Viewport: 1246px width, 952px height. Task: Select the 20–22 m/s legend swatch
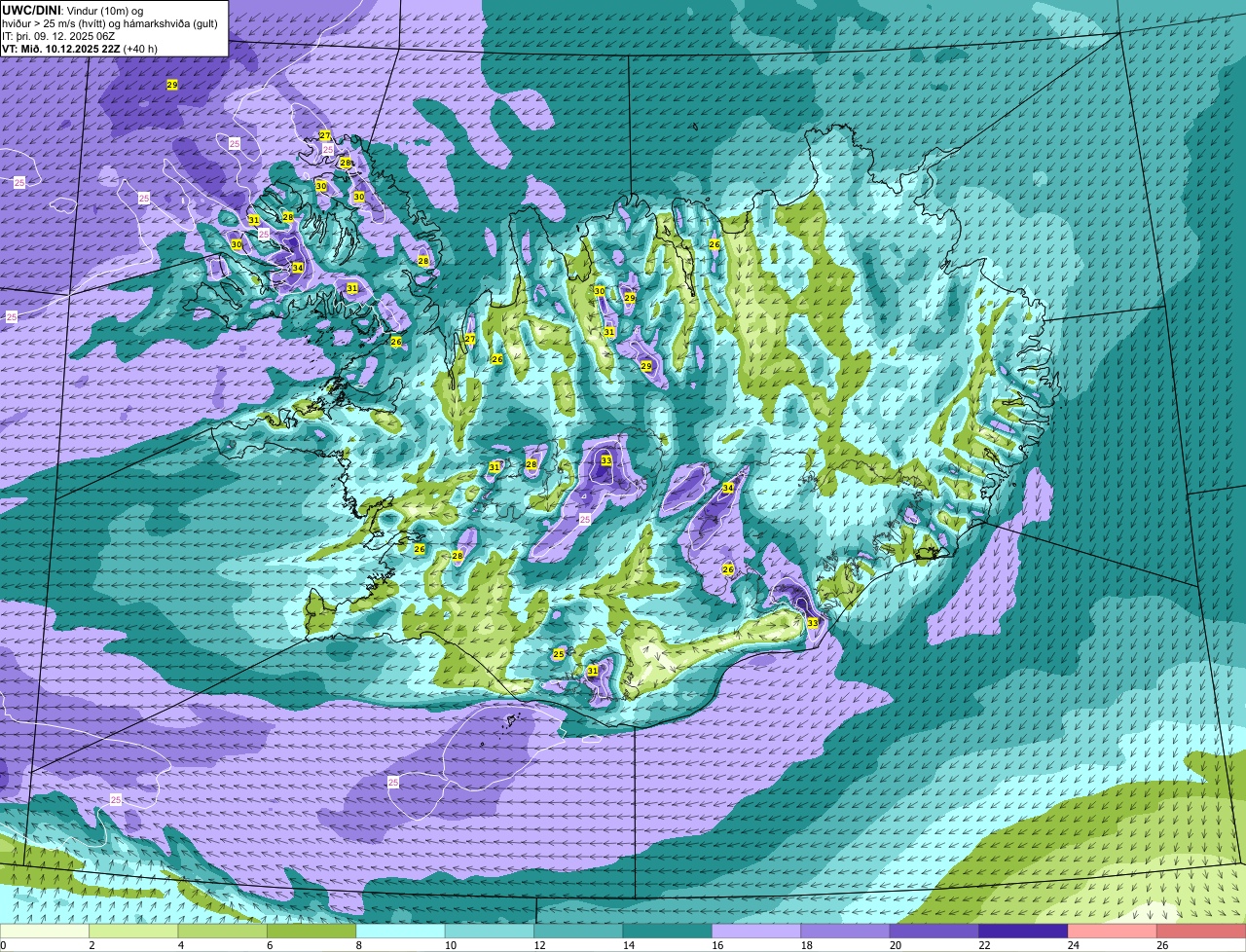(x=934, y=932)
